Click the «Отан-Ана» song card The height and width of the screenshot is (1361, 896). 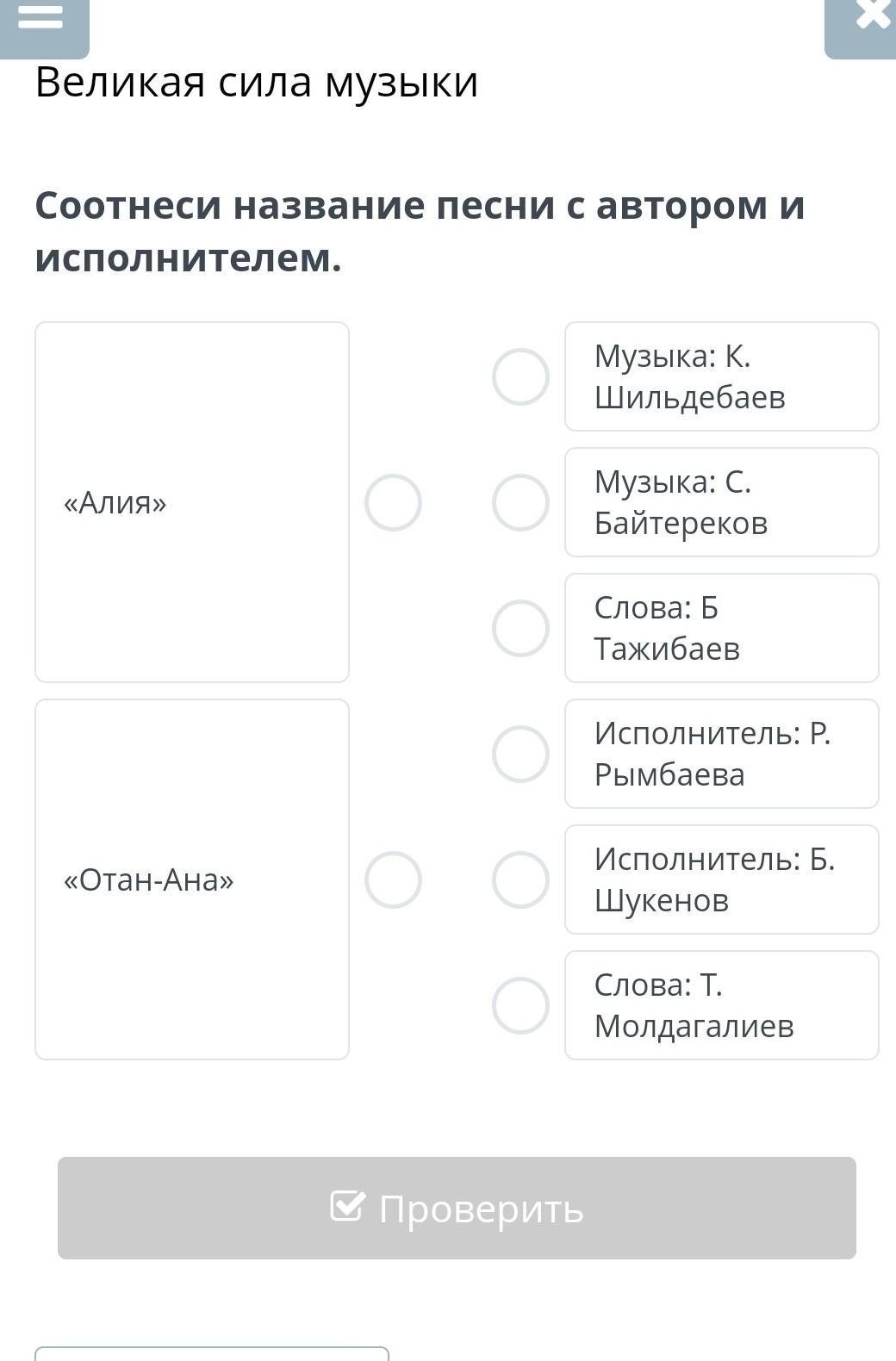click(192, 879)
